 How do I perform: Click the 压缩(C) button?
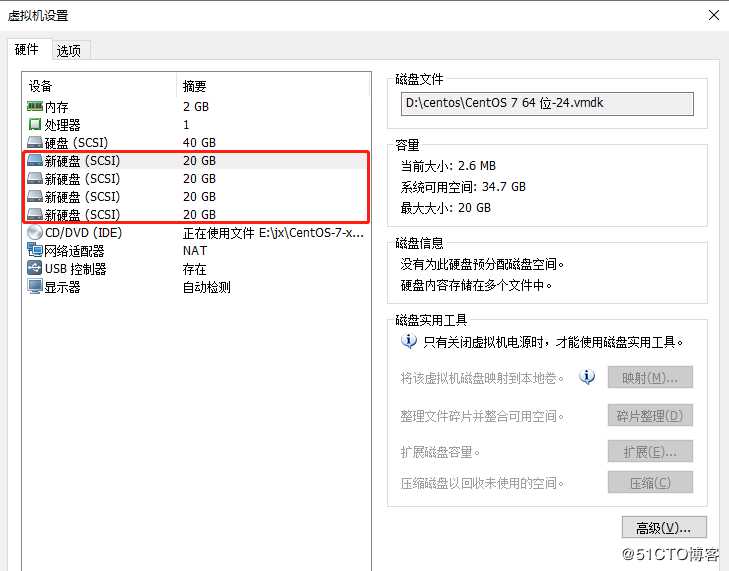[650, 482]
